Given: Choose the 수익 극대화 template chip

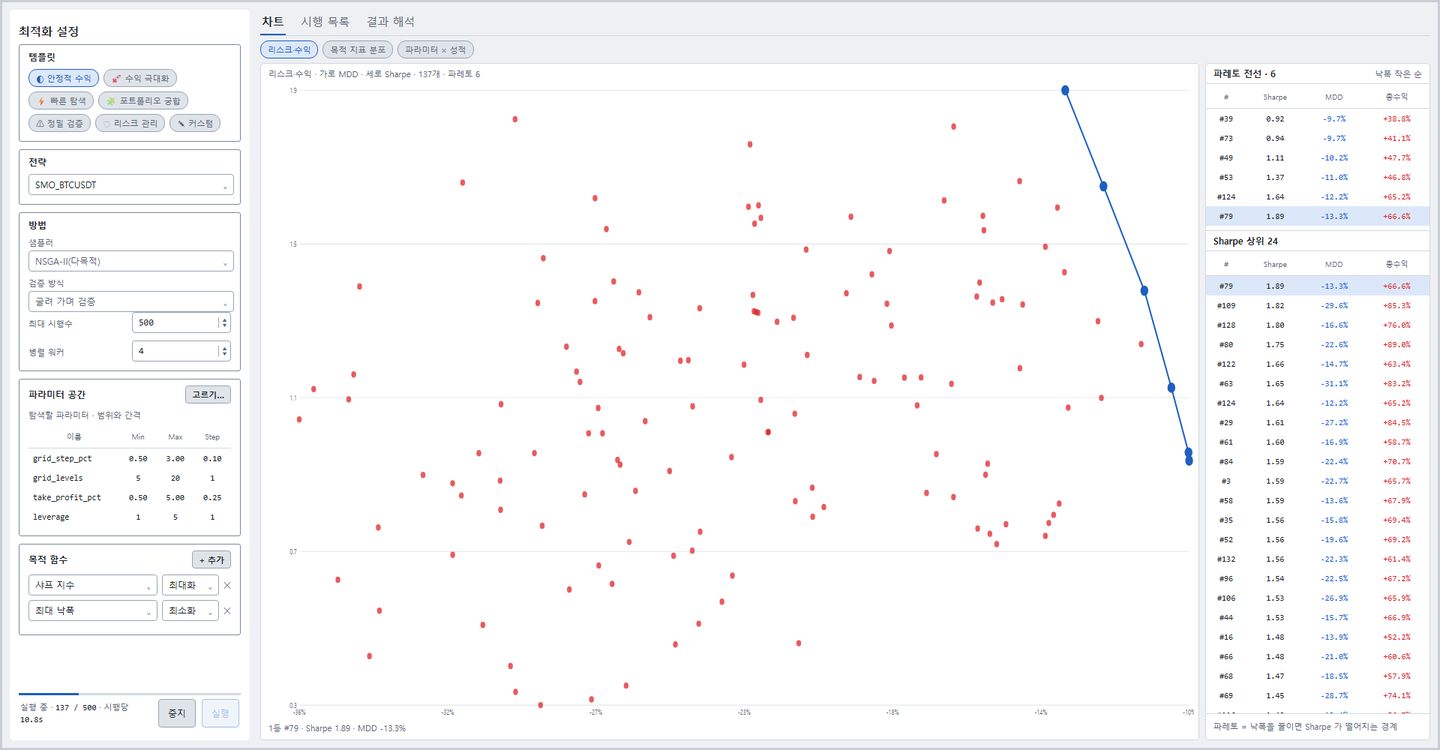Looking at the screenshot, I should [x=141, y=78].
